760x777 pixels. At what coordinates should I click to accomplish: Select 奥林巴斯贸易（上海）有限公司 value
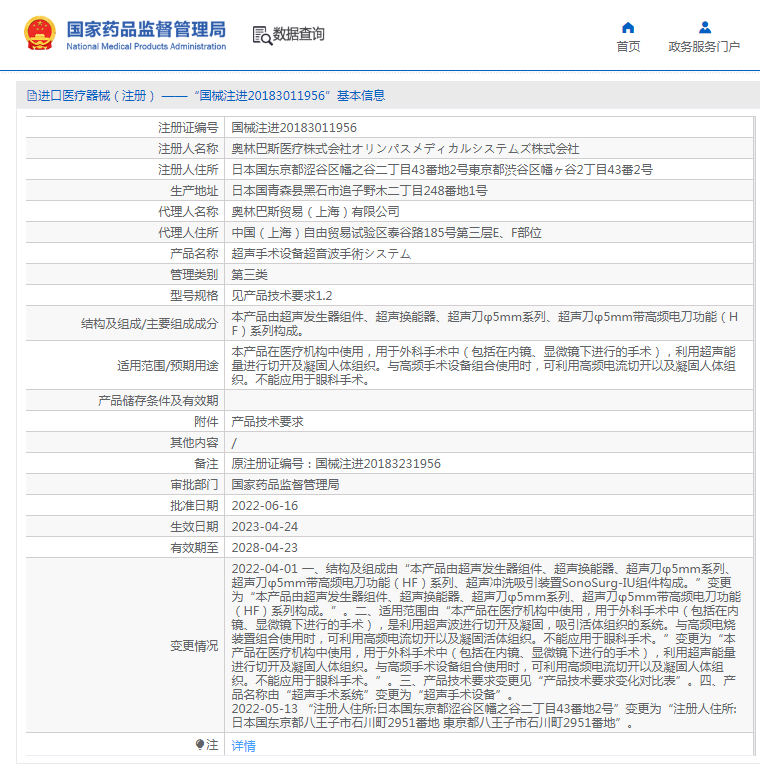(315, 212)
